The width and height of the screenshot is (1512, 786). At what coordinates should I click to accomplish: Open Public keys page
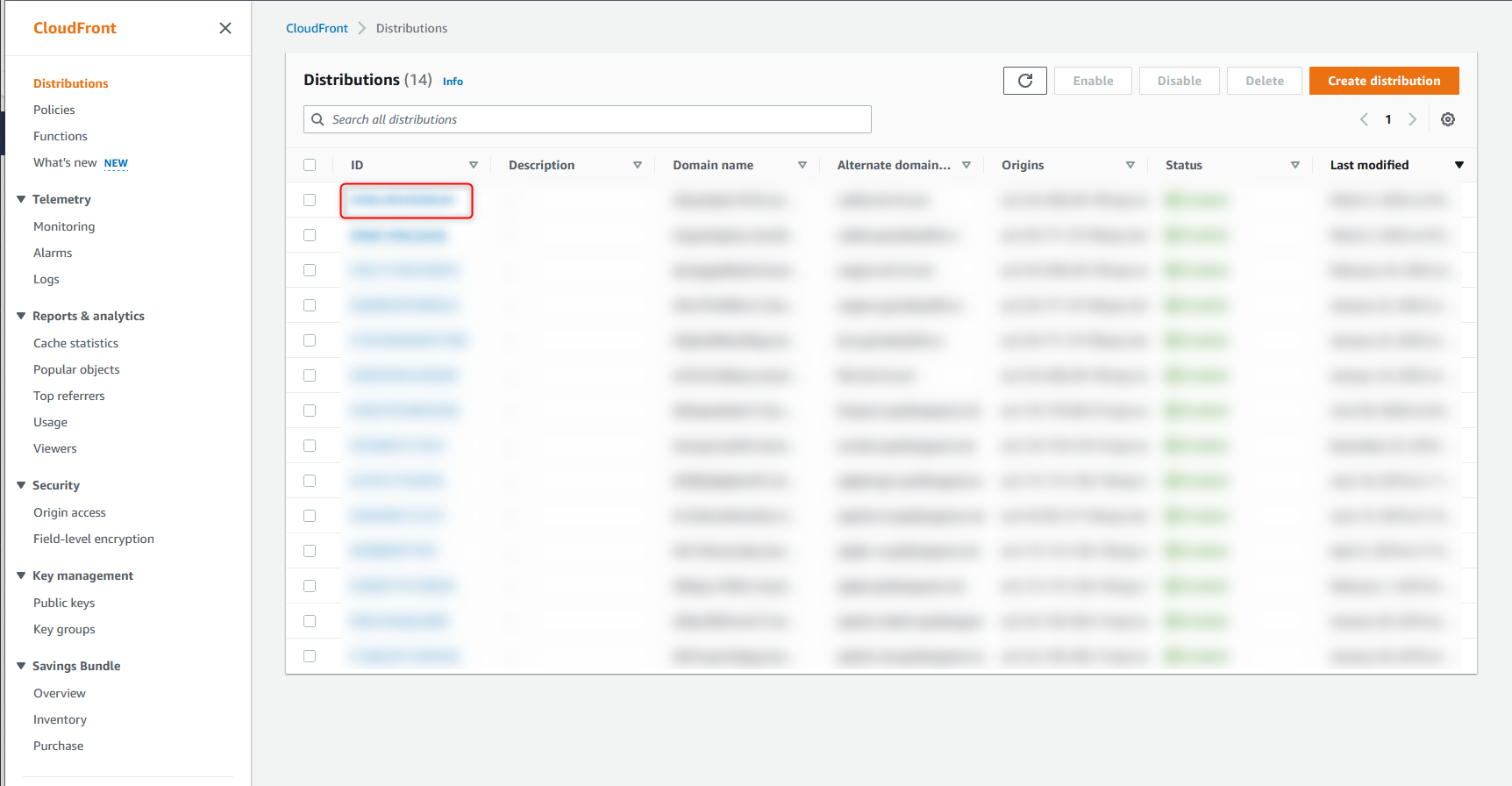click(x=64, y=603)
